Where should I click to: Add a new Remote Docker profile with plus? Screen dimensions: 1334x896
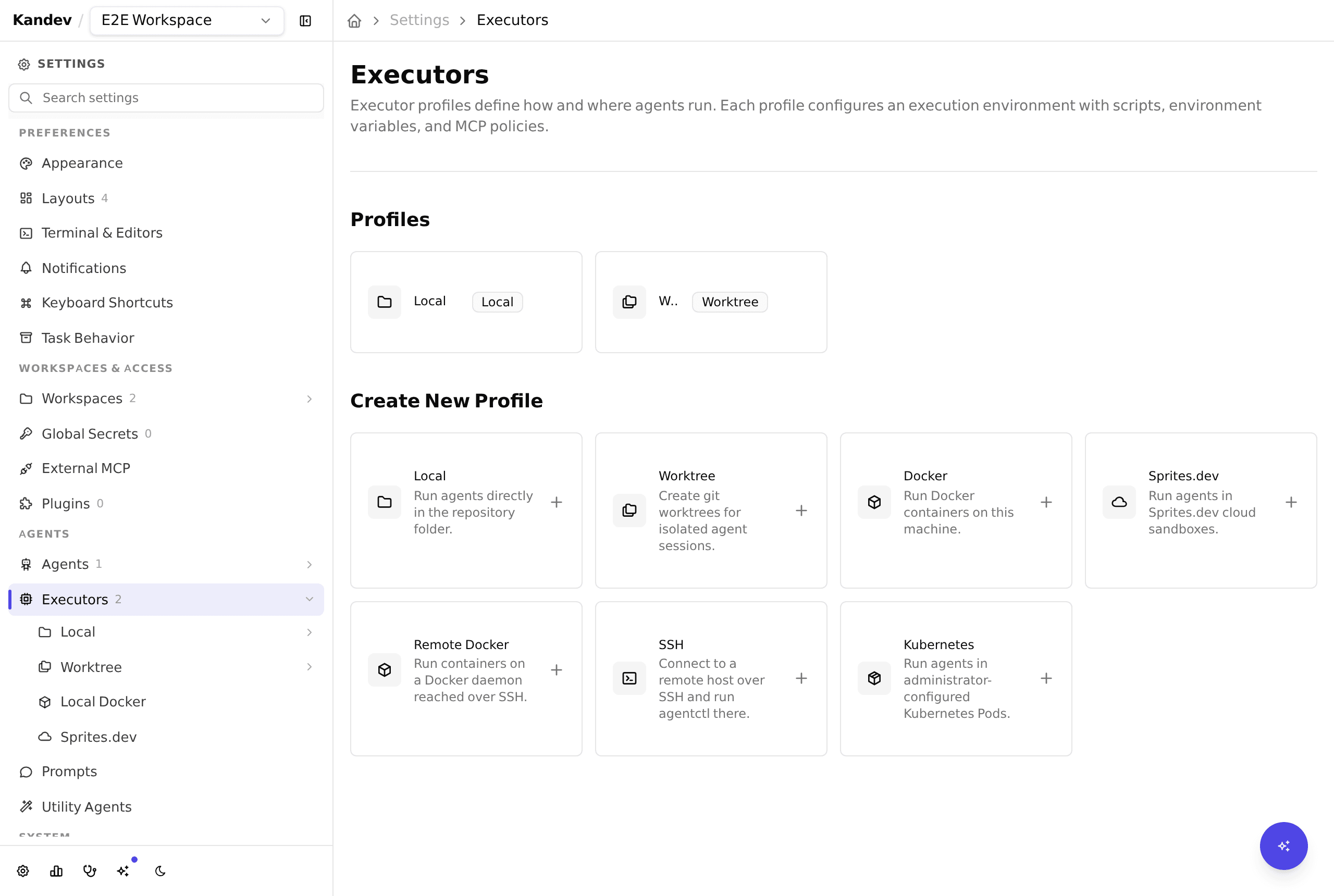click(557, 670)
